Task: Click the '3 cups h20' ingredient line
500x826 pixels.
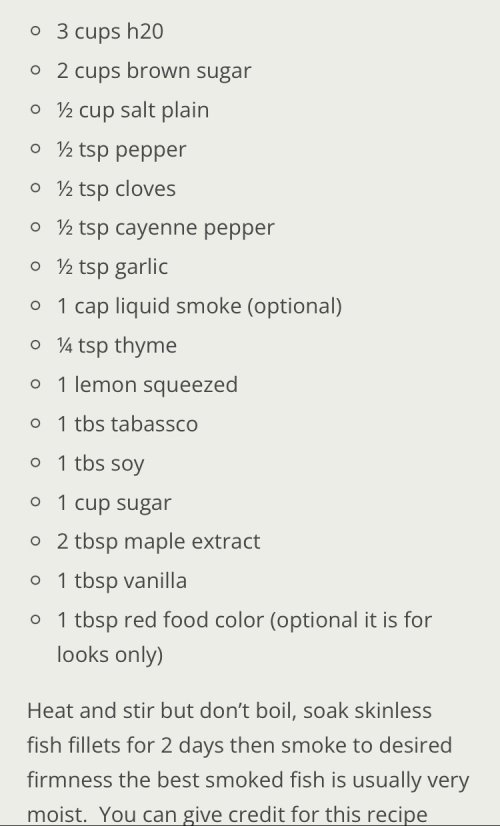Action: pos(110,32)
